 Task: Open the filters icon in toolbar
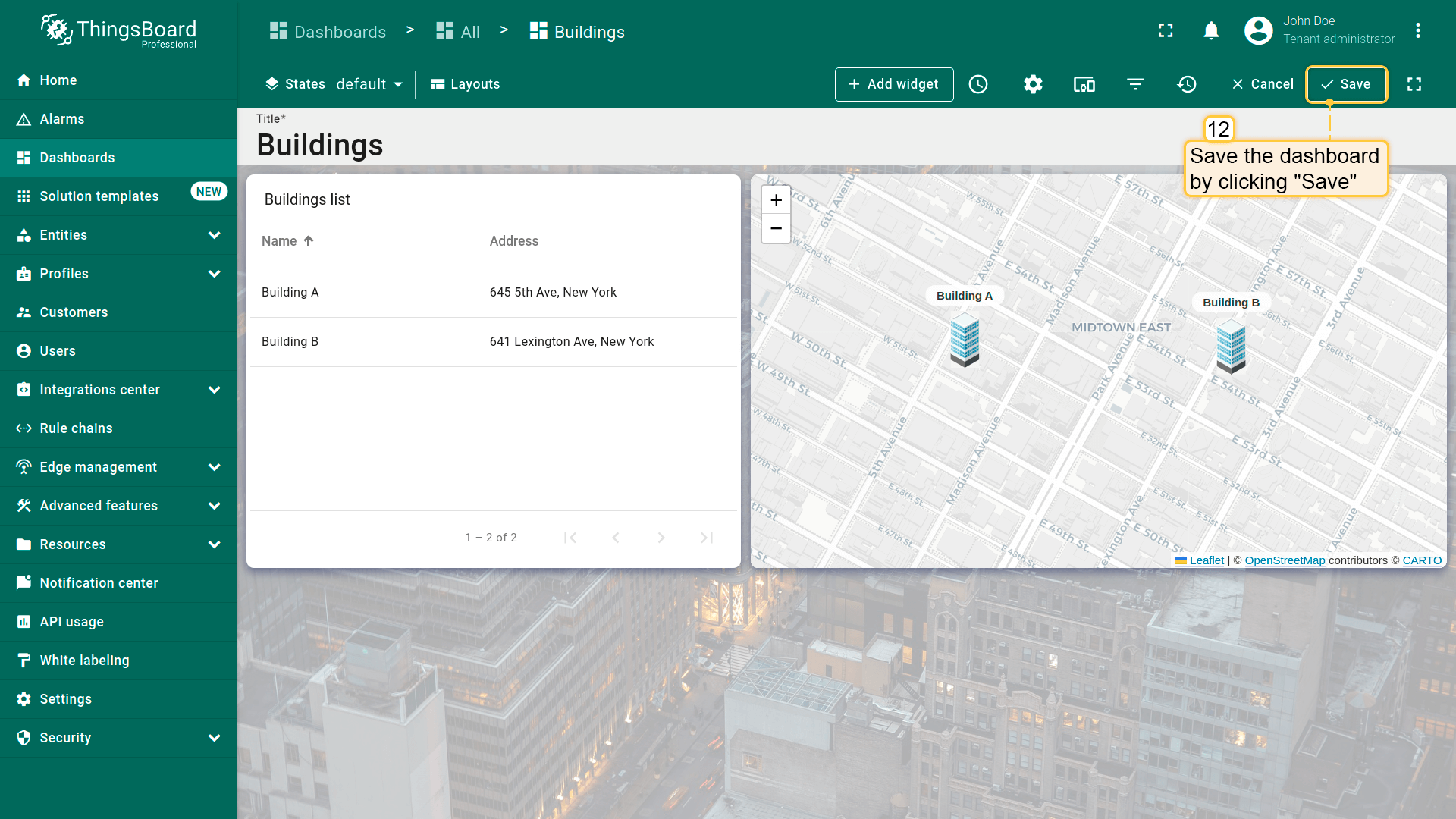coord(1135,84)
